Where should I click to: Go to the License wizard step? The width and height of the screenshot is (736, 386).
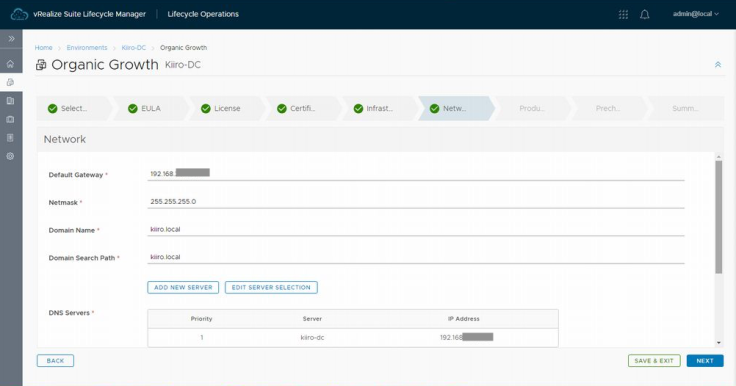tap(227, 108)
